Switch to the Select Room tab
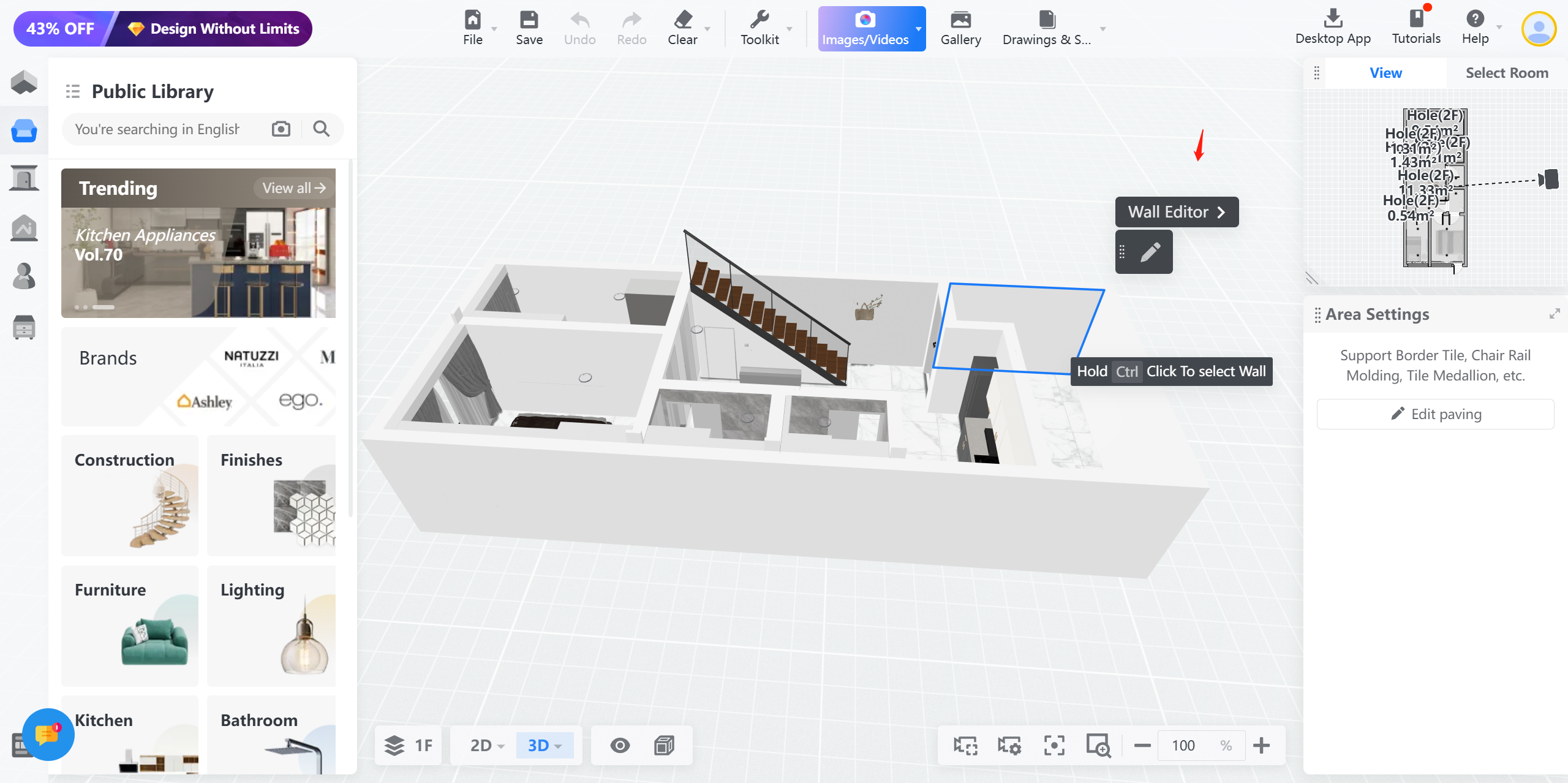The height and width of the screenshot is (783, 1568). tap(1506, 73)
